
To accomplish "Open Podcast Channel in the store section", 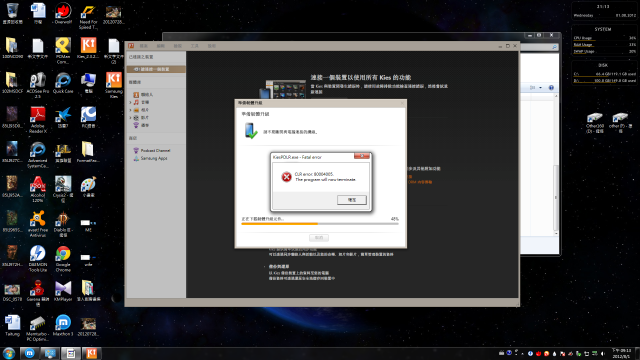I will 152,151.
